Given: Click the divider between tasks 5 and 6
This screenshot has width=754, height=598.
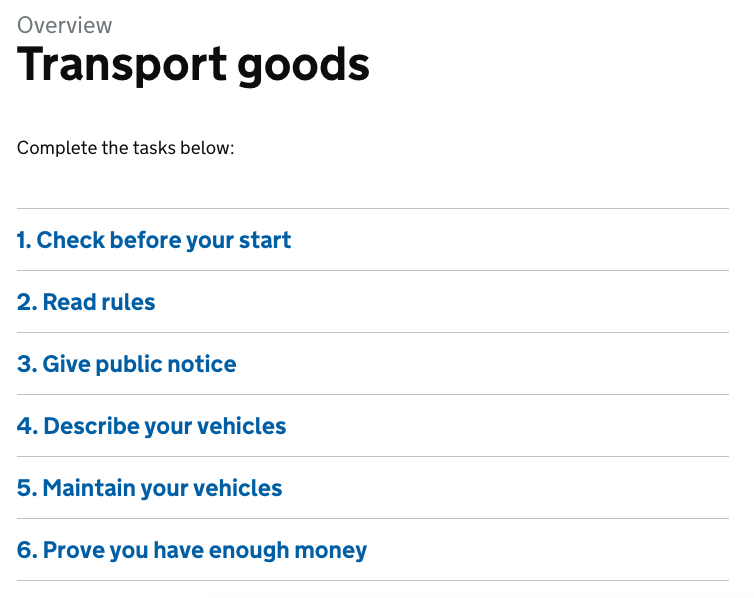Looking at the screenshot, I should point(373,519).
